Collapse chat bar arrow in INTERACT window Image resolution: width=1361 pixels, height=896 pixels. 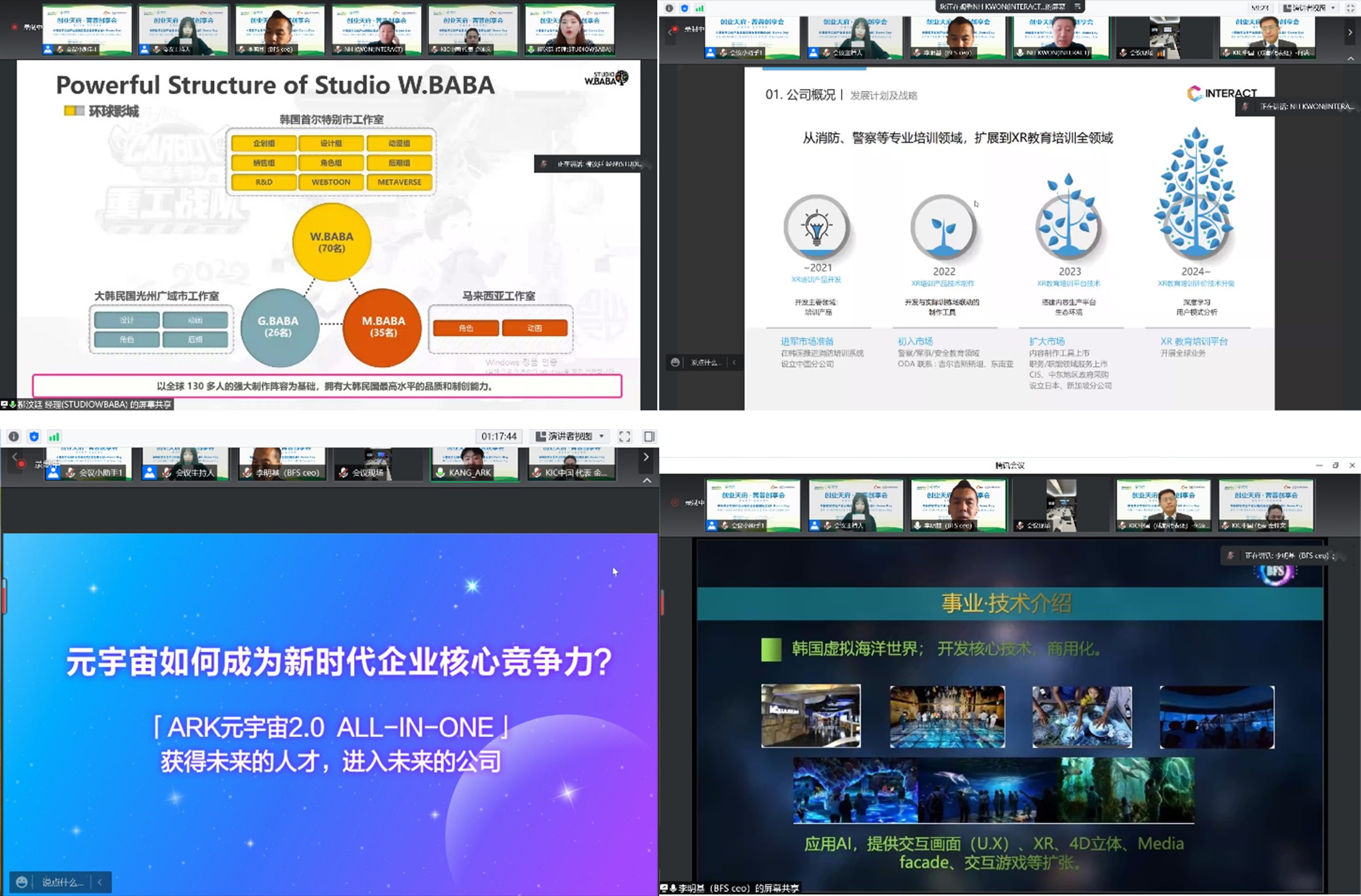click(x=734, y=362)
